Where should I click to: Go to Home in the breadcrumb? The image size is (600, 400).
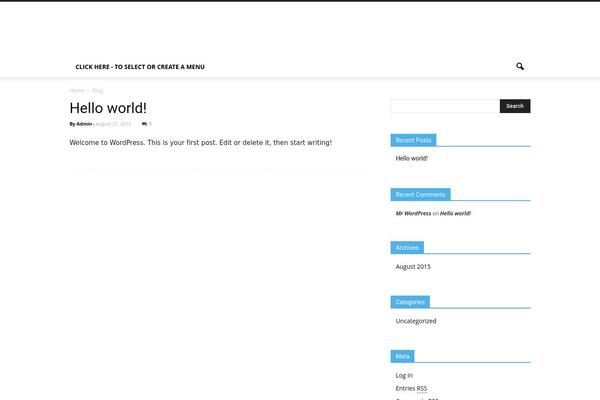(76, 90)
